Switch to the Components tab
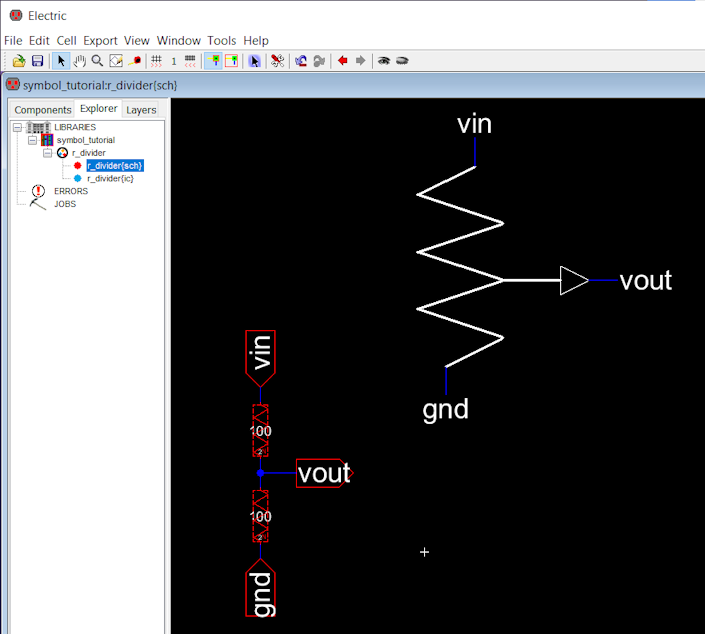705x634 pixels. click(x=43, y=110)
